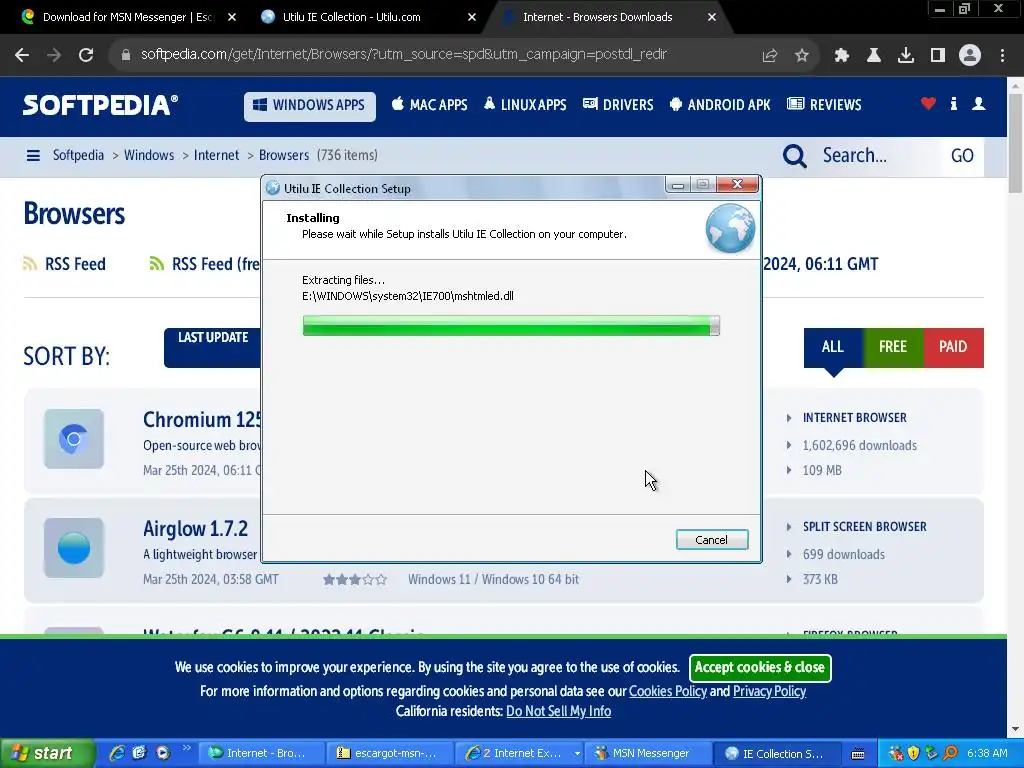This screenshot has width=1024, height=768.
Task: Open the browser three-dot menu
Action: [x=1002, y=56]
